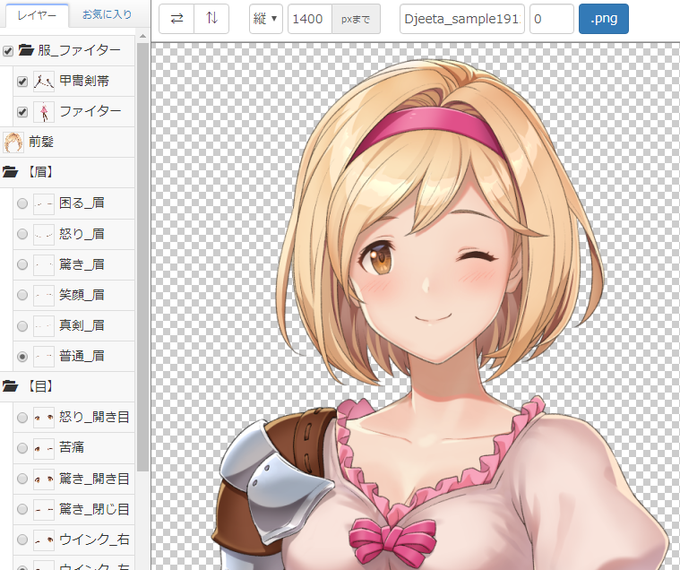Select the 驚き_開き目 radio button
Viewport: 680px width, 570px height.
(x=22, y=479)
